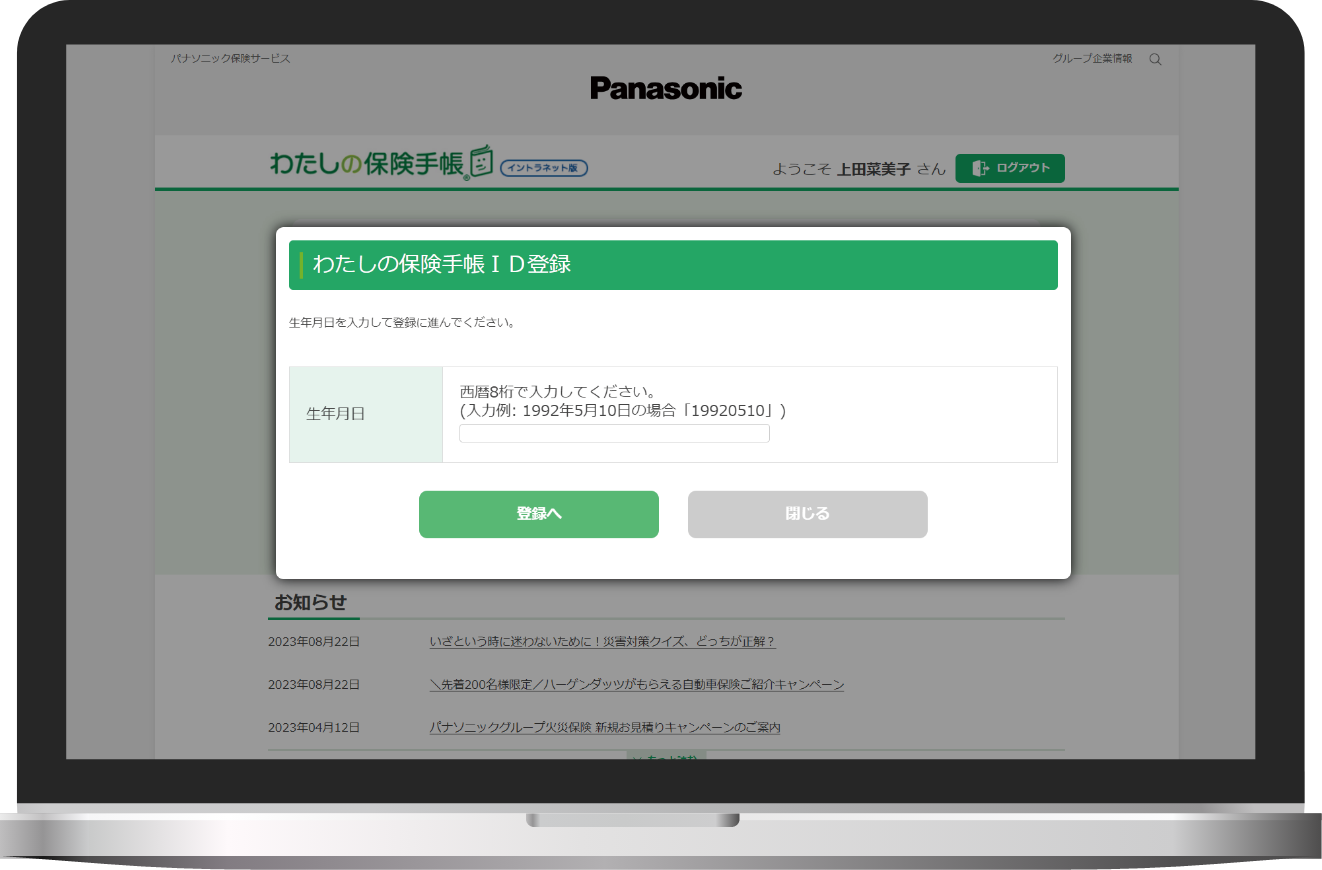Open the 災害対策クイズ news link
The image size is (1322, 870).
coord(602,642)
